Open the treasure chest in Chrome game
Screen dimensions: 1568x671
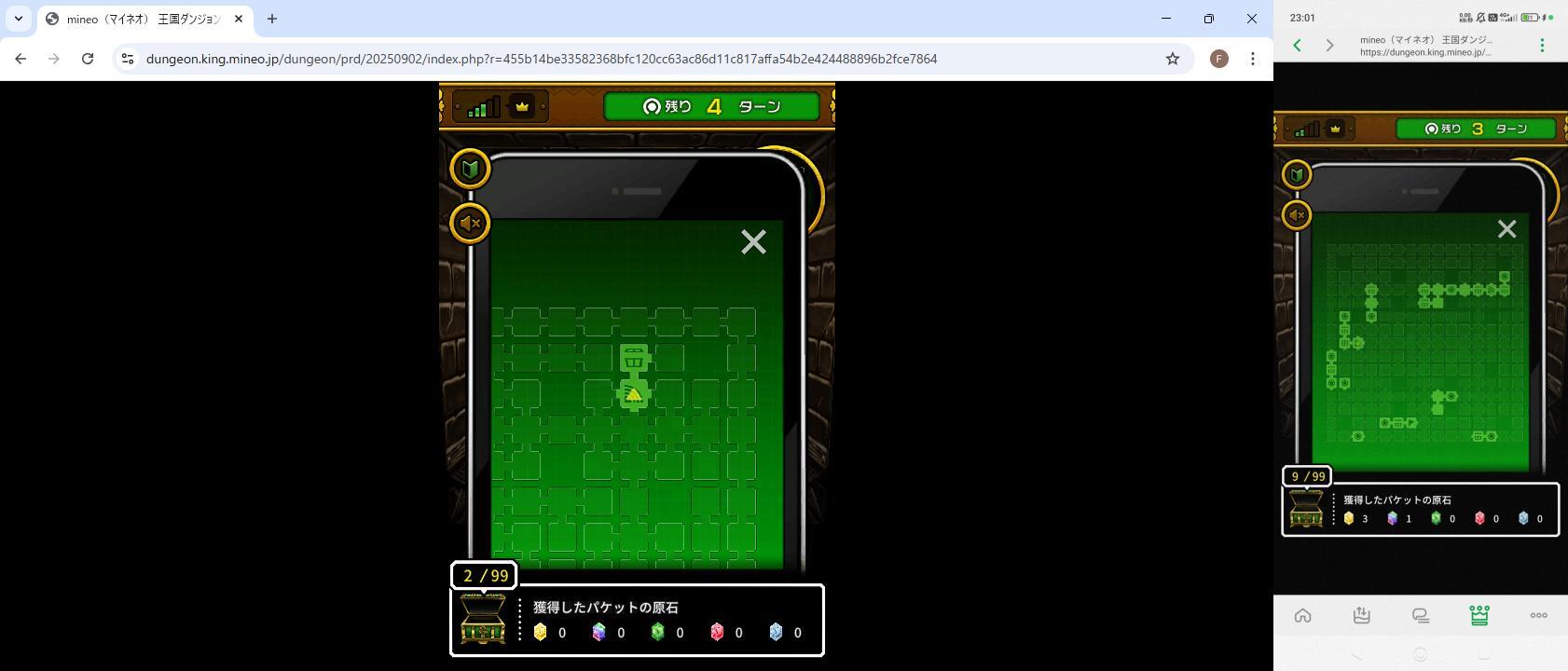[483, 619]
